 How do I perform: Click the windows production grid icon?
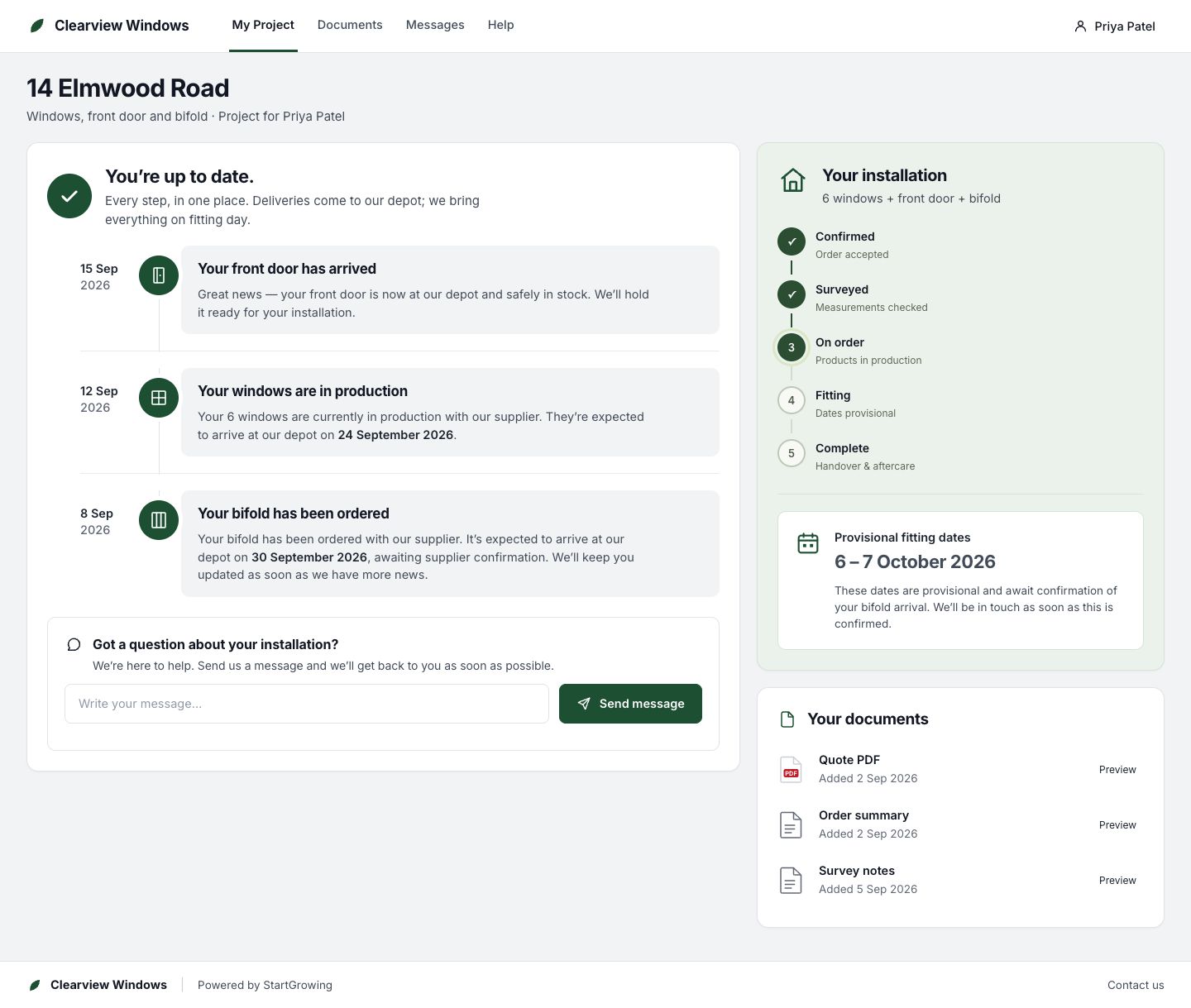click(159, 398)
